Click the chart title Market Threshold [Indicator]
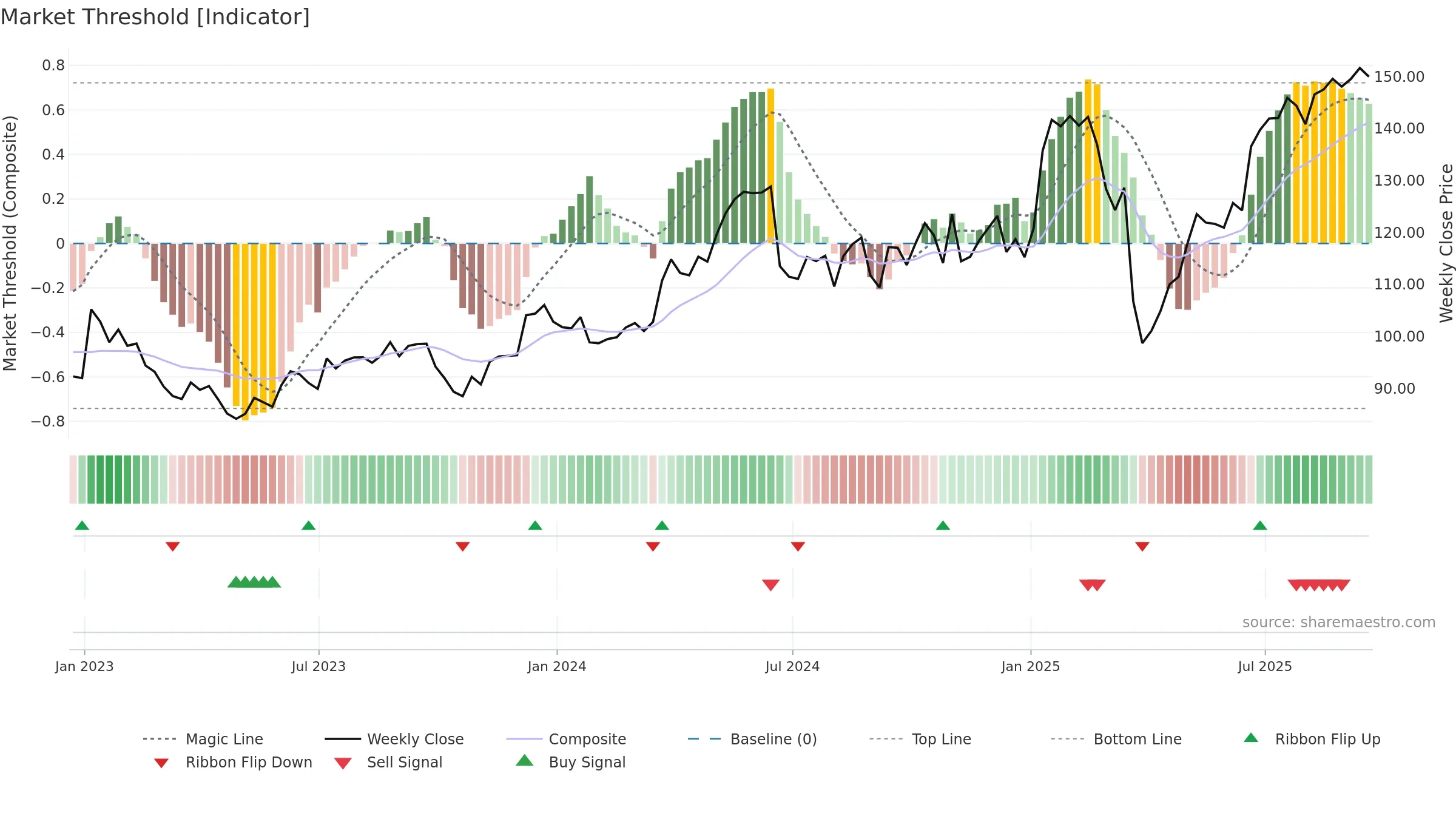 tap(155, 17)
